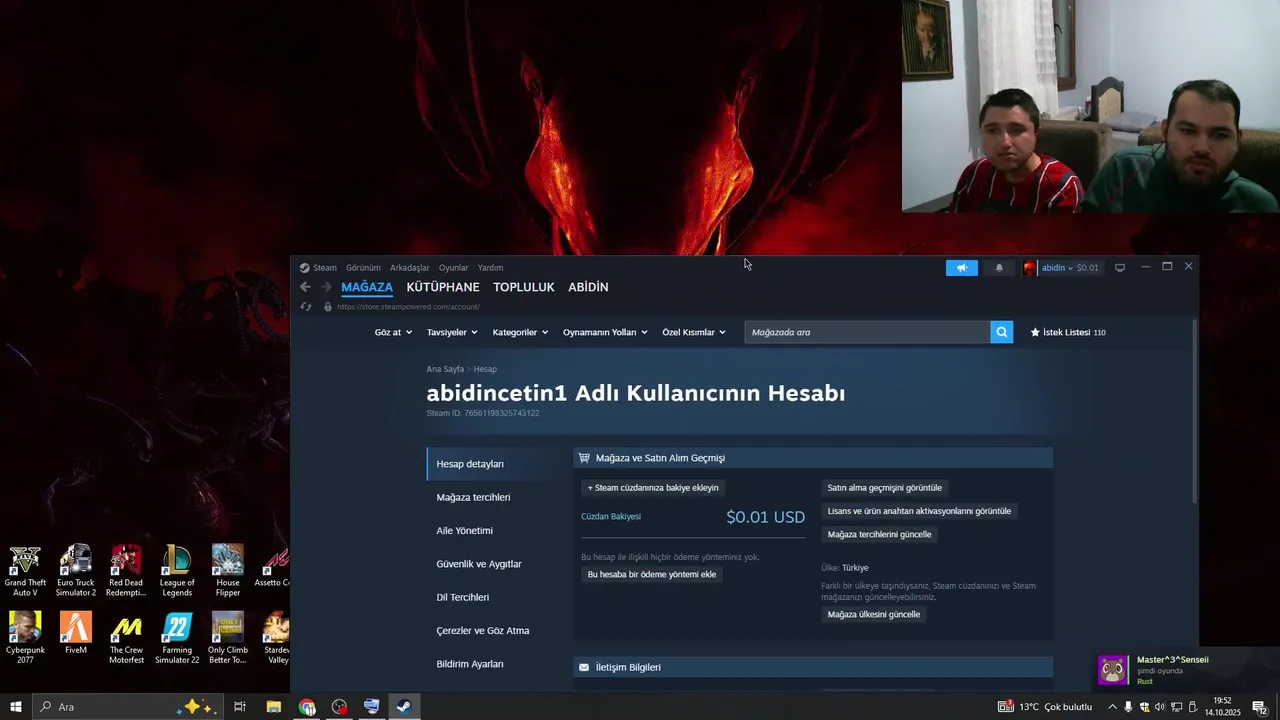Screen dimensions: 1280x720
Task: Expand the Göz at dropdown
Action: click(393, 332)
